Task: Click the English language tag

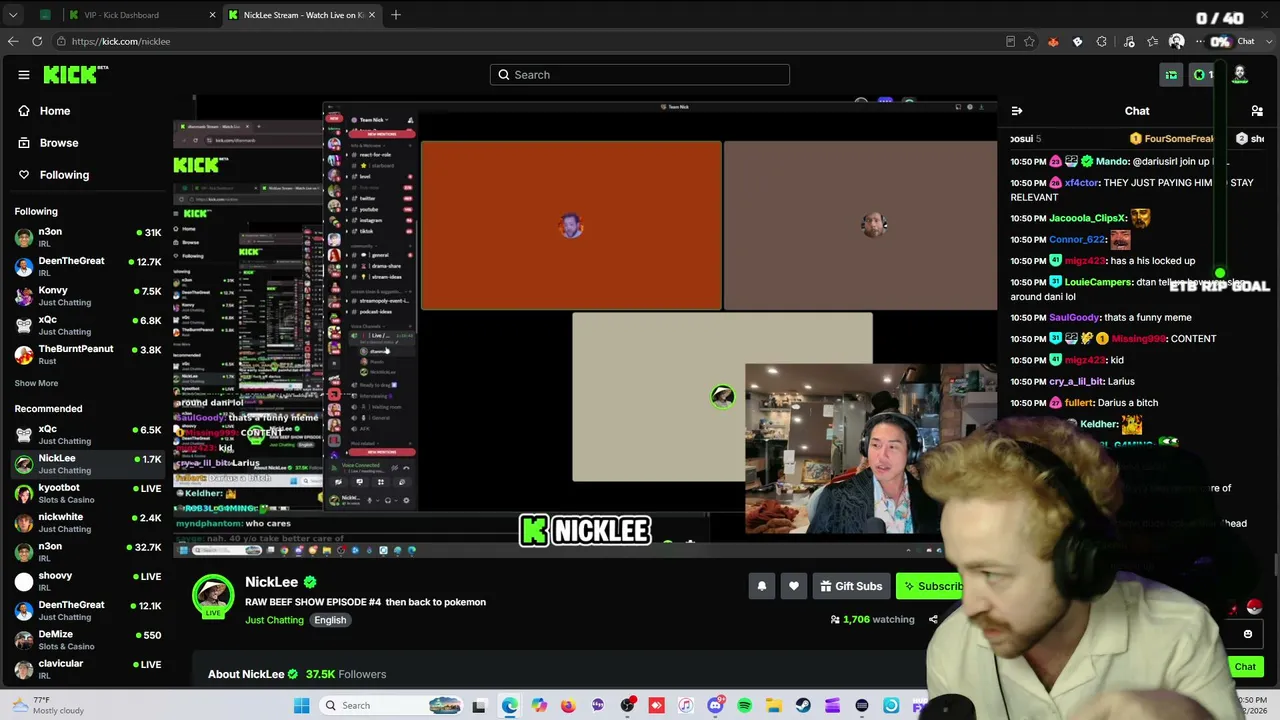Action: click(x=330, y=620)
